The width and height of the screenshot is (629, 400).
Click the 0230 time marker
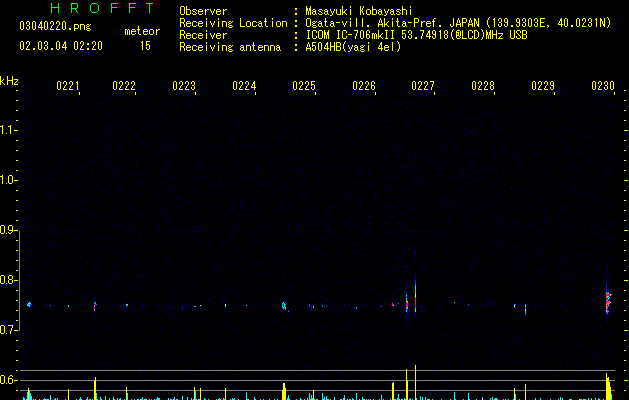(x=603, y=86)
